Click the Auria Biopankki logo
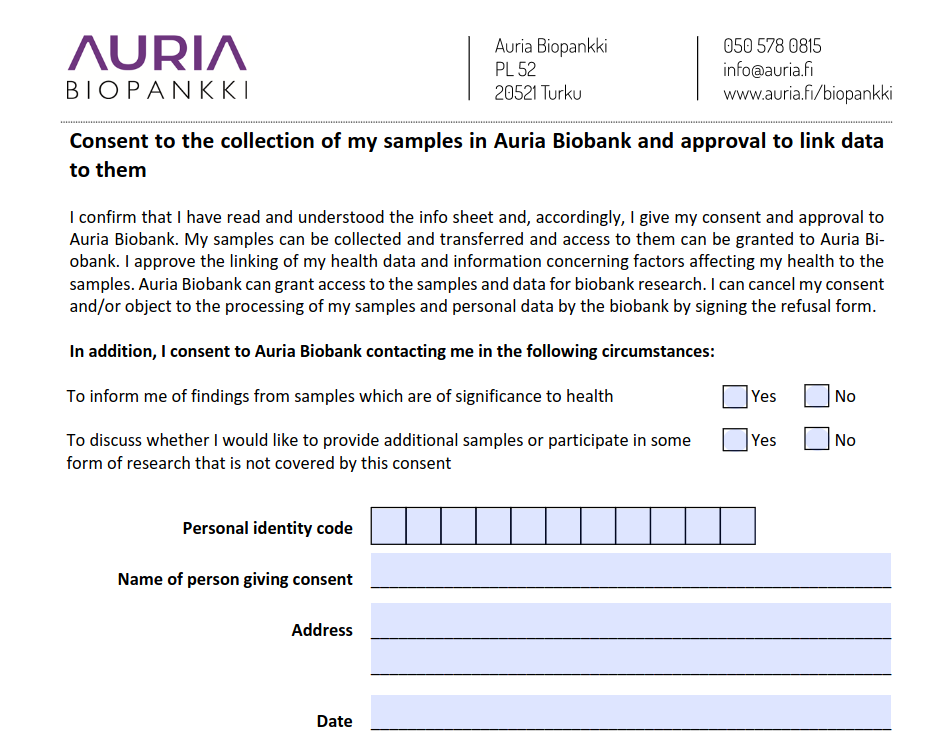 tap(157, 67)
